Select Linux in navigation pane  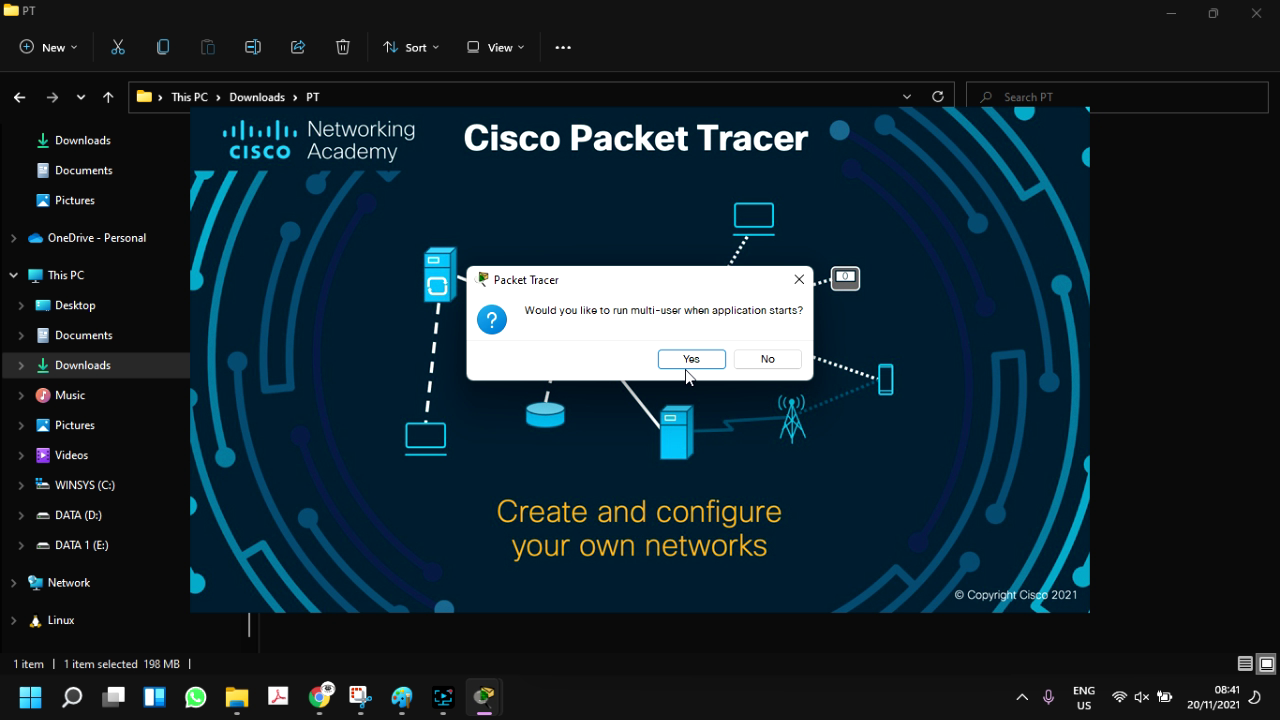tap(60, 620)
